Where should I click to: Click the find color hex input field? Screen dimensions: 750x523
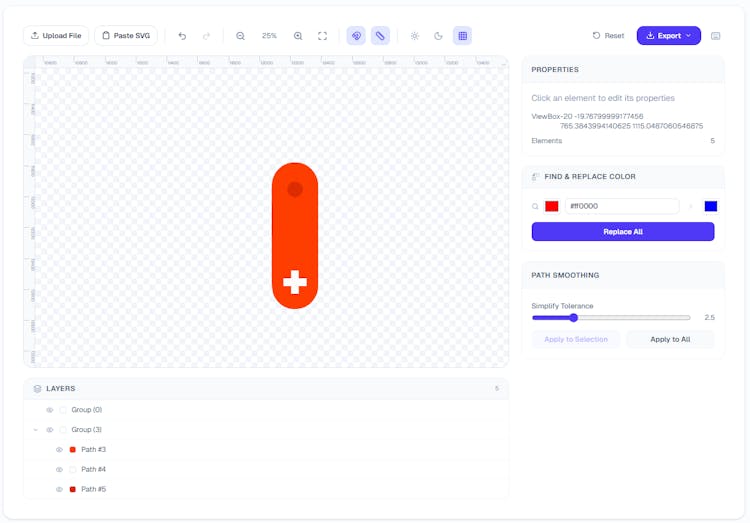pos(621,206)
